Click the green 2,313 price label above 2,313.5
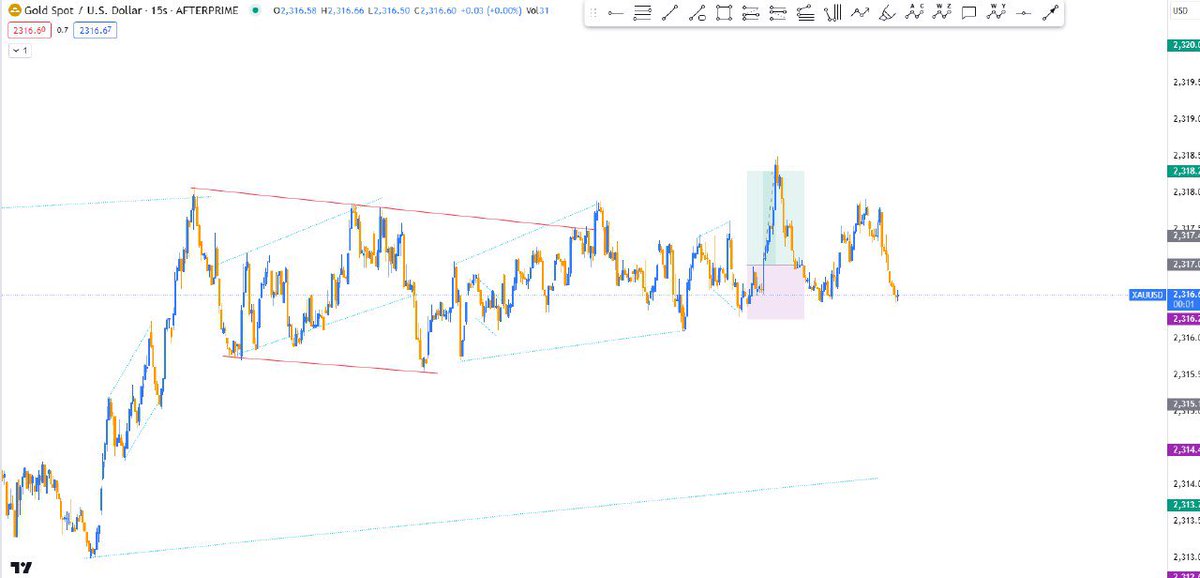This screenshot has width=1200, height=578. tap(1184, 504)
